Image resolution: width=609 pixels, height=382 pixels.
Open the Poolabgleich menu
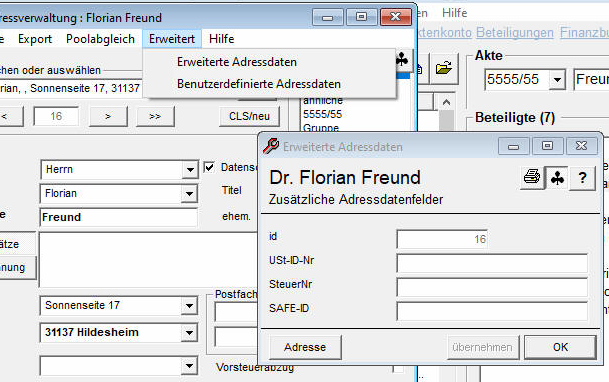[x=100, y=39]
